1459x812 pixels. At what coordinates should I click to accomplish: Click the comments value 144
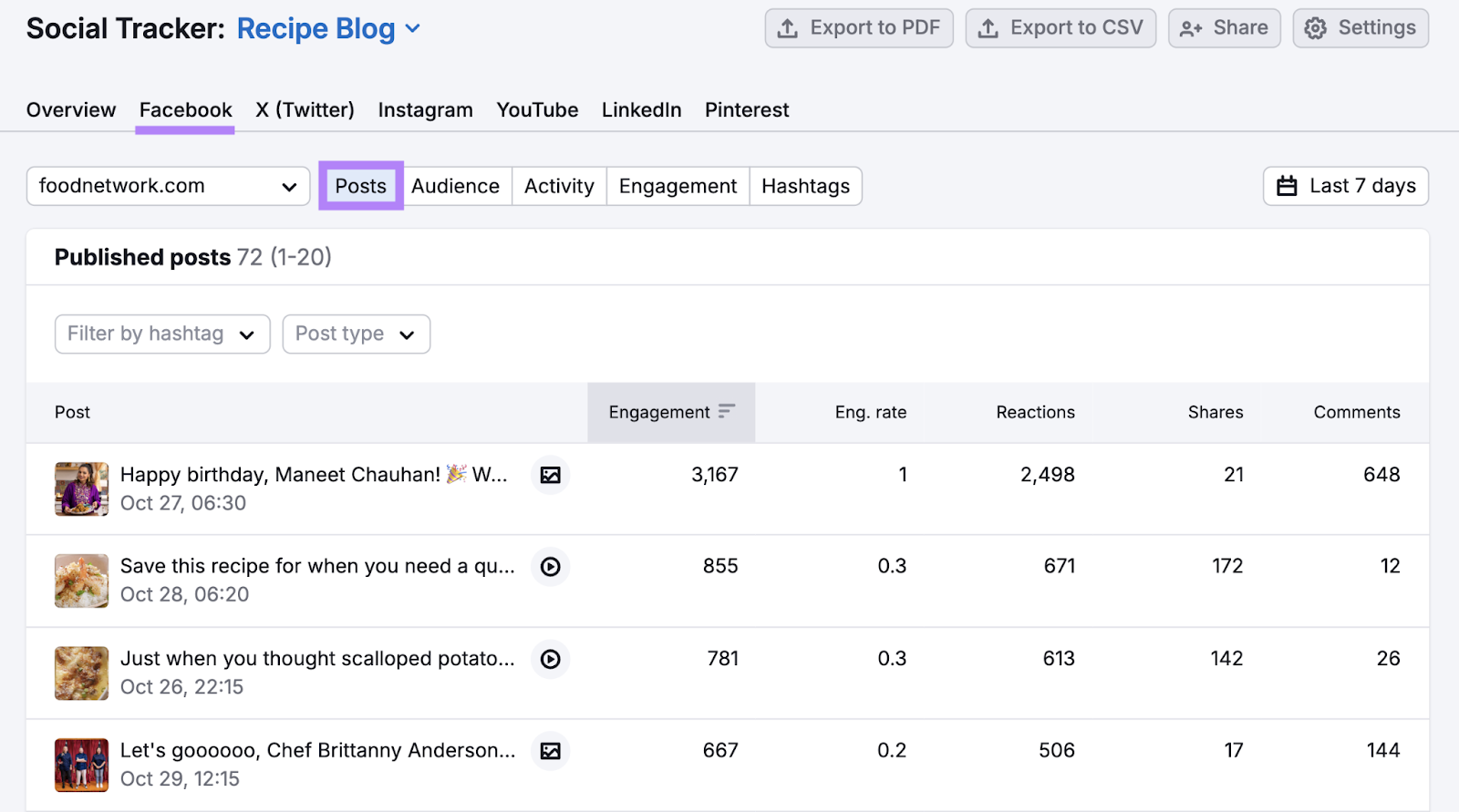1383,750
